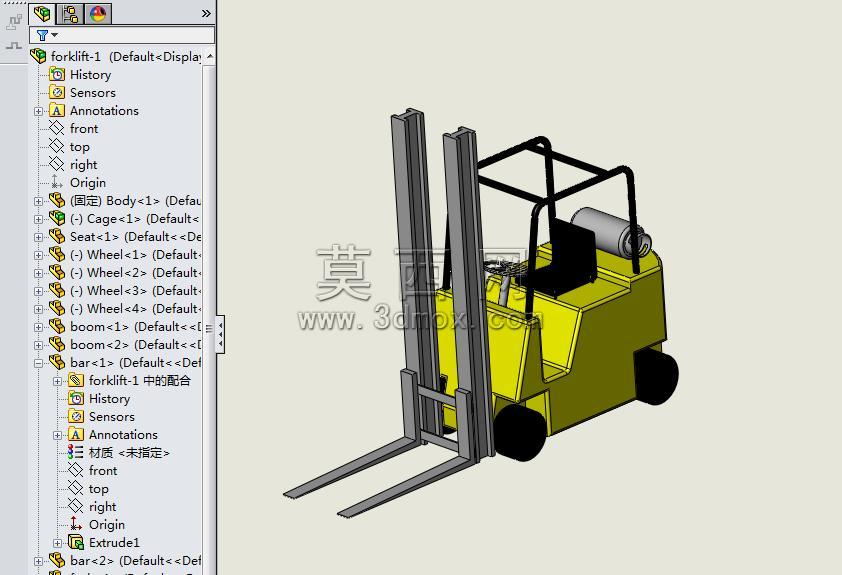
Task: Click the History folder icon
Action: (57, 75)
